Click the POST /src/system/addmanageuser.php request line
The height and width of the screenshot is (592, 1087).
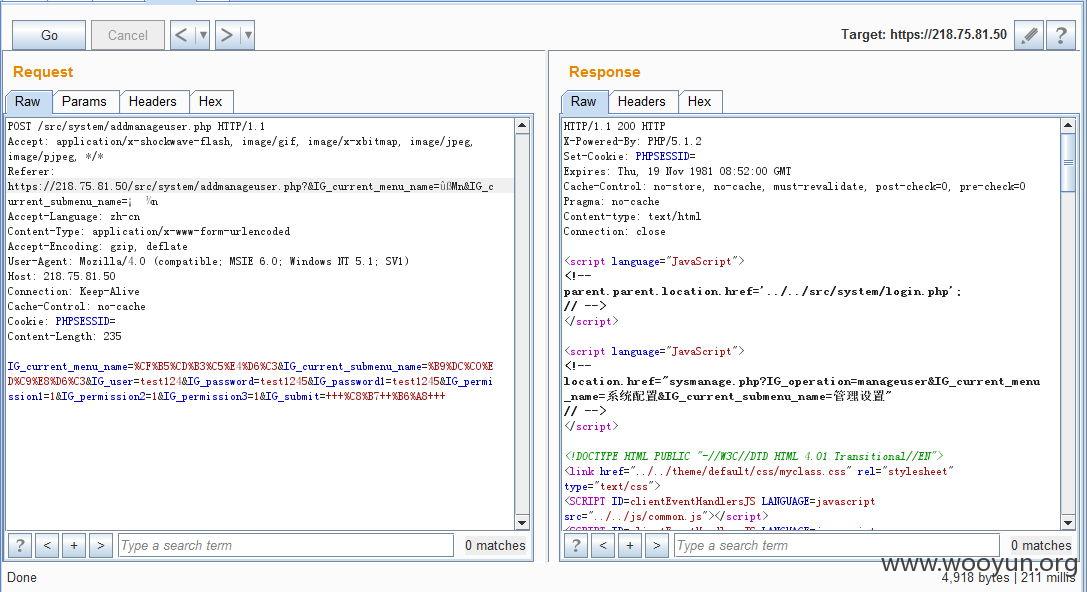click(x=136, y=126)
